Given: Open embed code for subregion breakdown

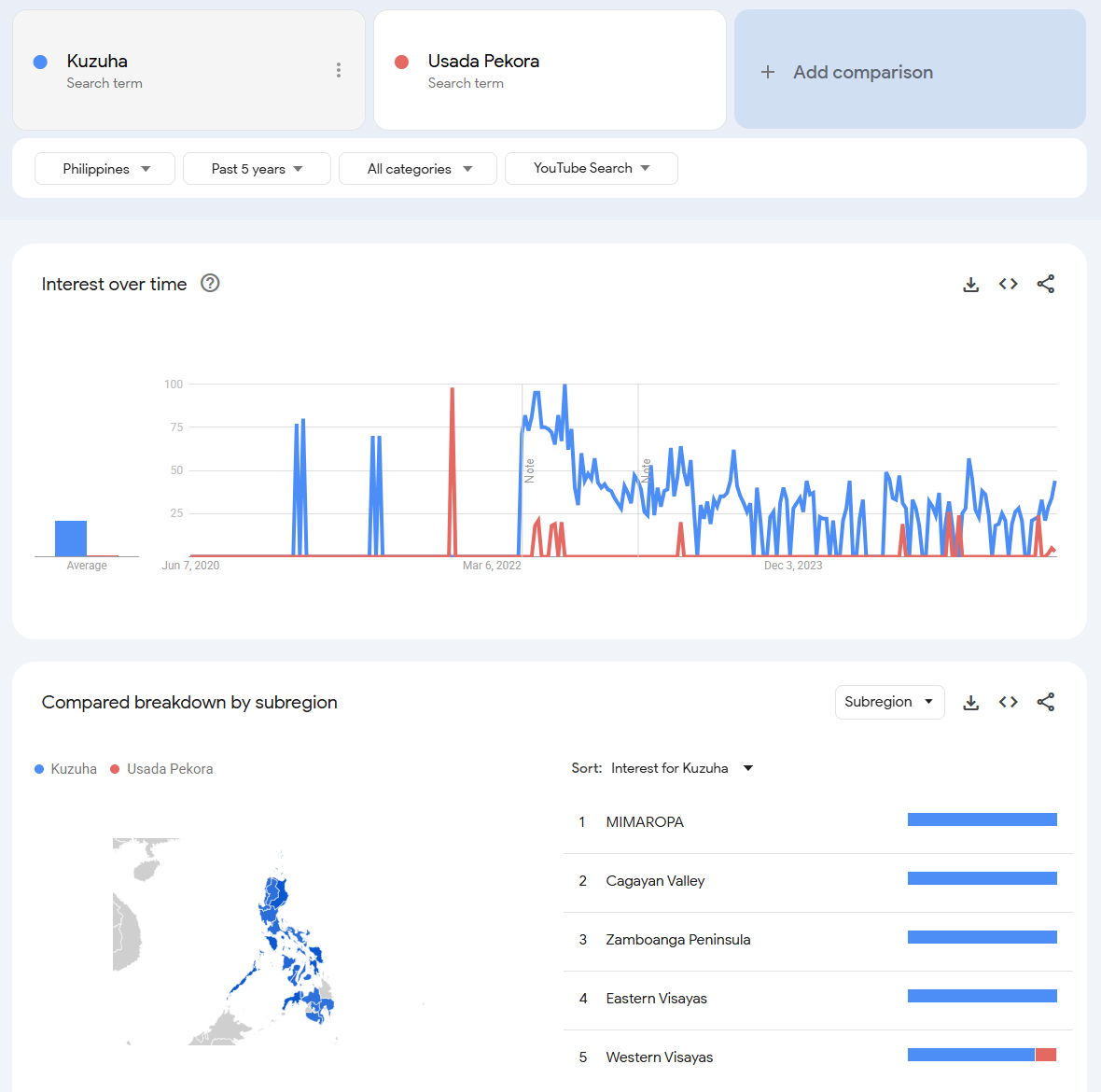Looking at the screenshot, I should pyautogui.click(x=1008, y=703).
